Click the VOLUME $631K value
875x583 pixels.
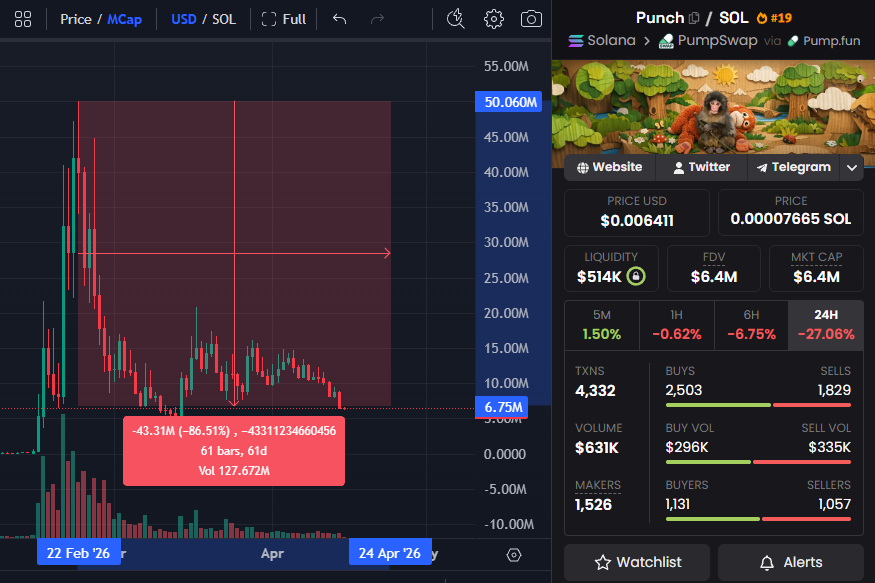pyautogui.click(x=597, y=447)
